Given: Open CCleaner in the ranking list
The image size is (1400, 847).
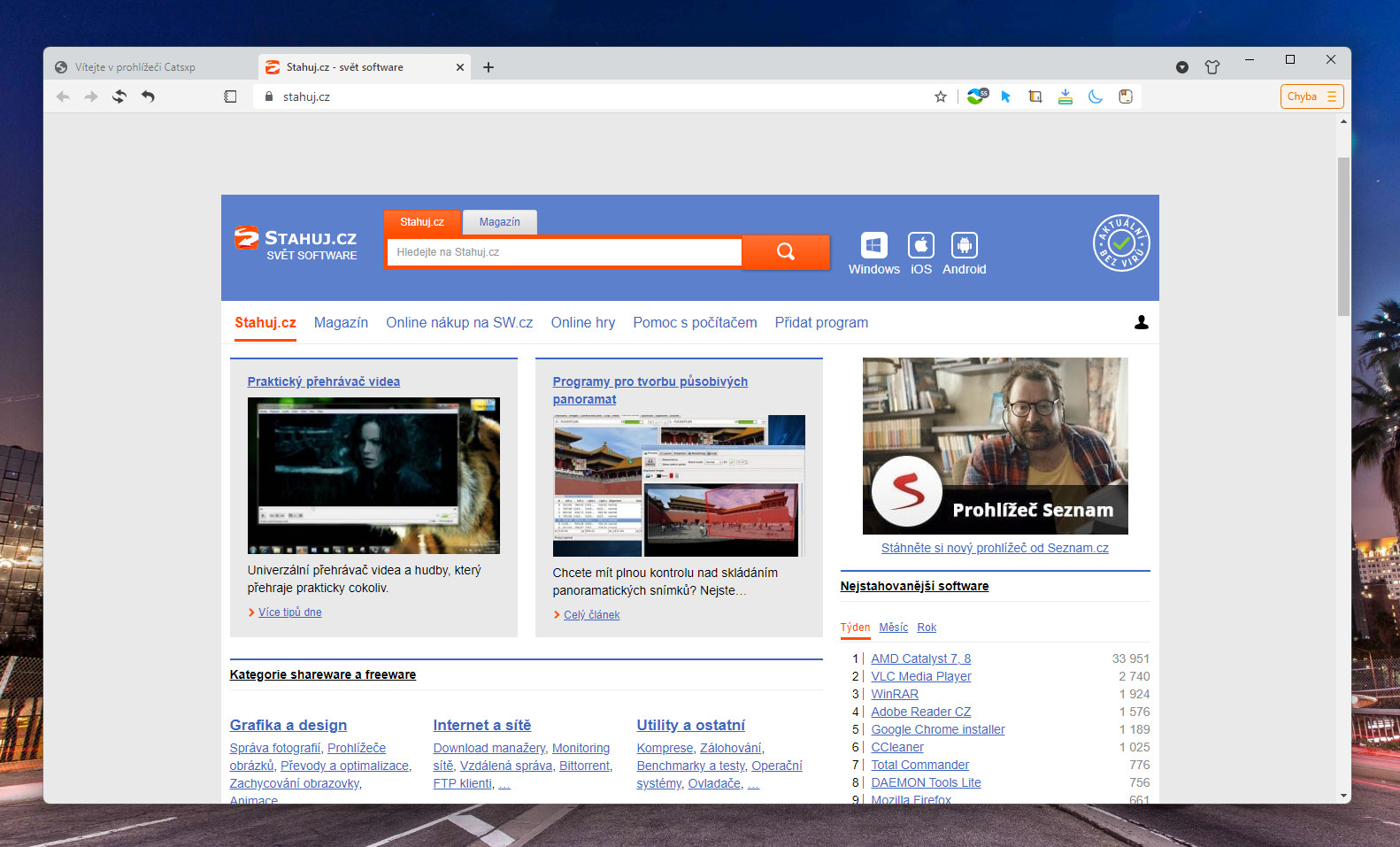Looking at the screenshot, I should pyautogui.click(x=897, y=747).
